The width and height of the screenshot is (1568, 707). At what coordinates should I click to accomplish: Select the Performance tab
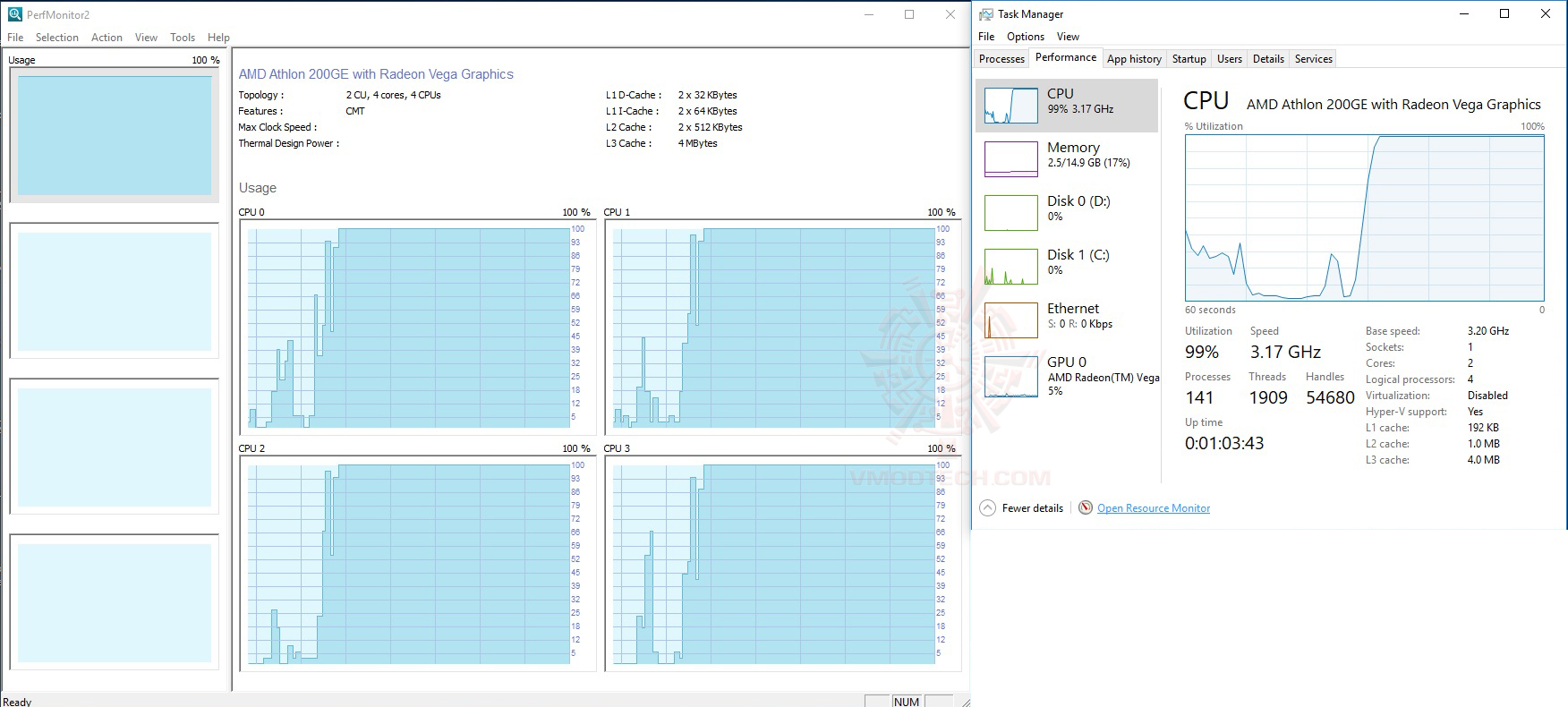point(1066,57)
